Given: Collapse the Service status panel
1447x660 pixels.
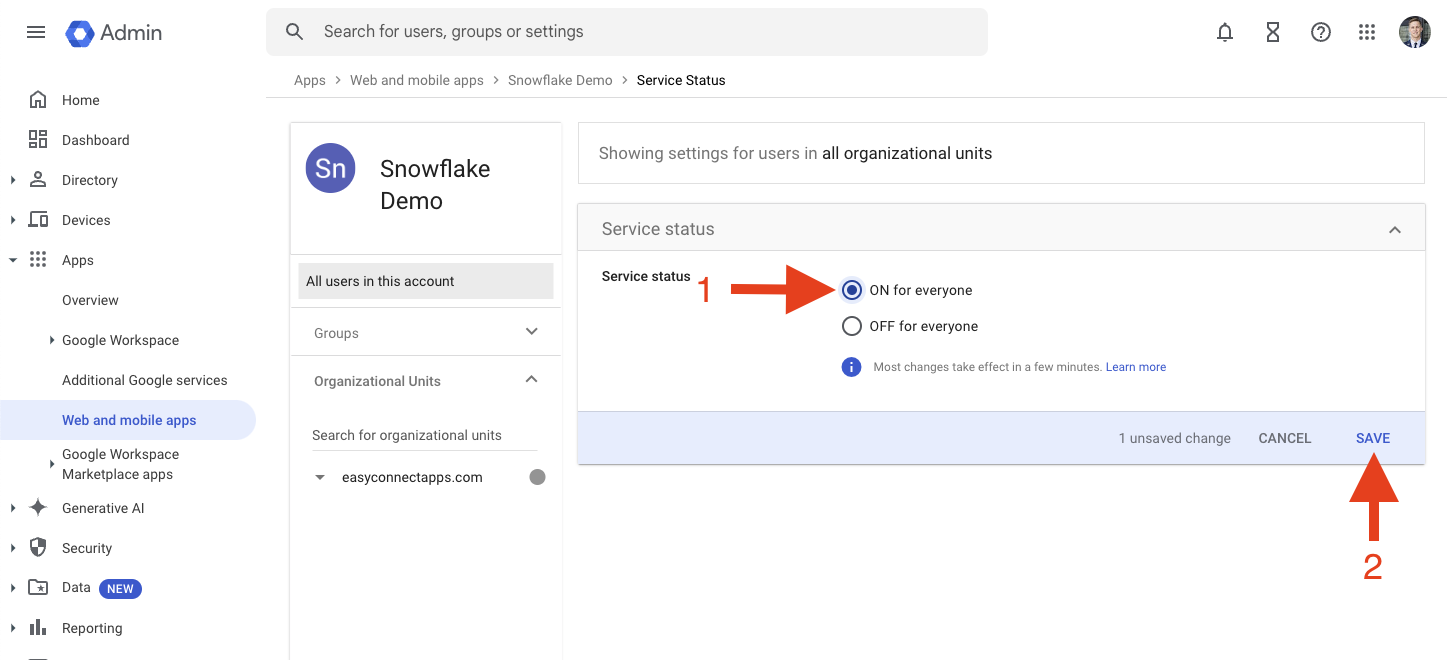Looking at the screenshot, I should point(1394,230).
